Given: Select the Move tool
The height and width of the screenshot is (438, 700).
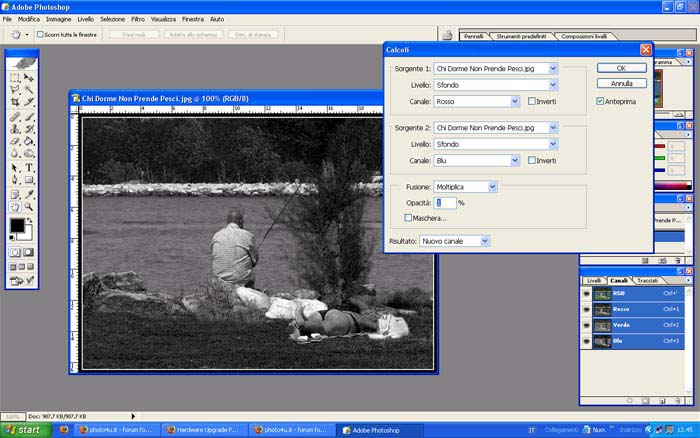Looking at the screenshot, I should click(x=29, y=77).
